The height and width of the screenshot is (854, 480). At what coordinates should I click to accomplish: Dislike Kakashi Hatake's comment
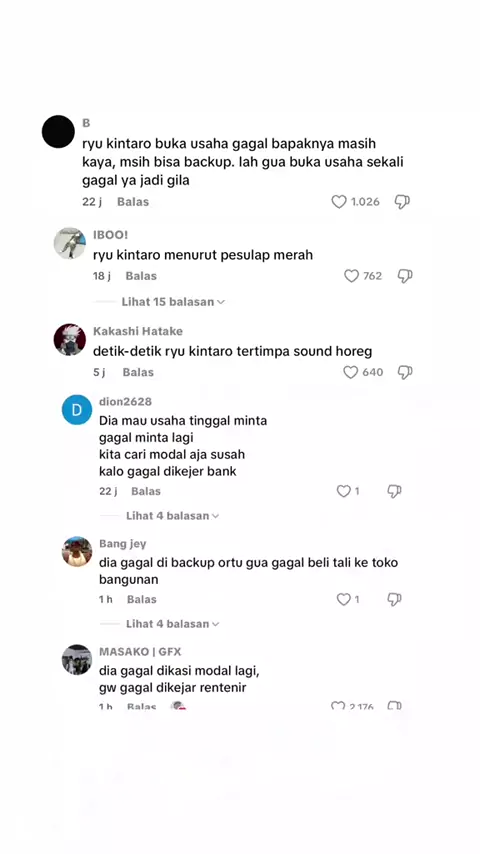[x=405, y=373]
